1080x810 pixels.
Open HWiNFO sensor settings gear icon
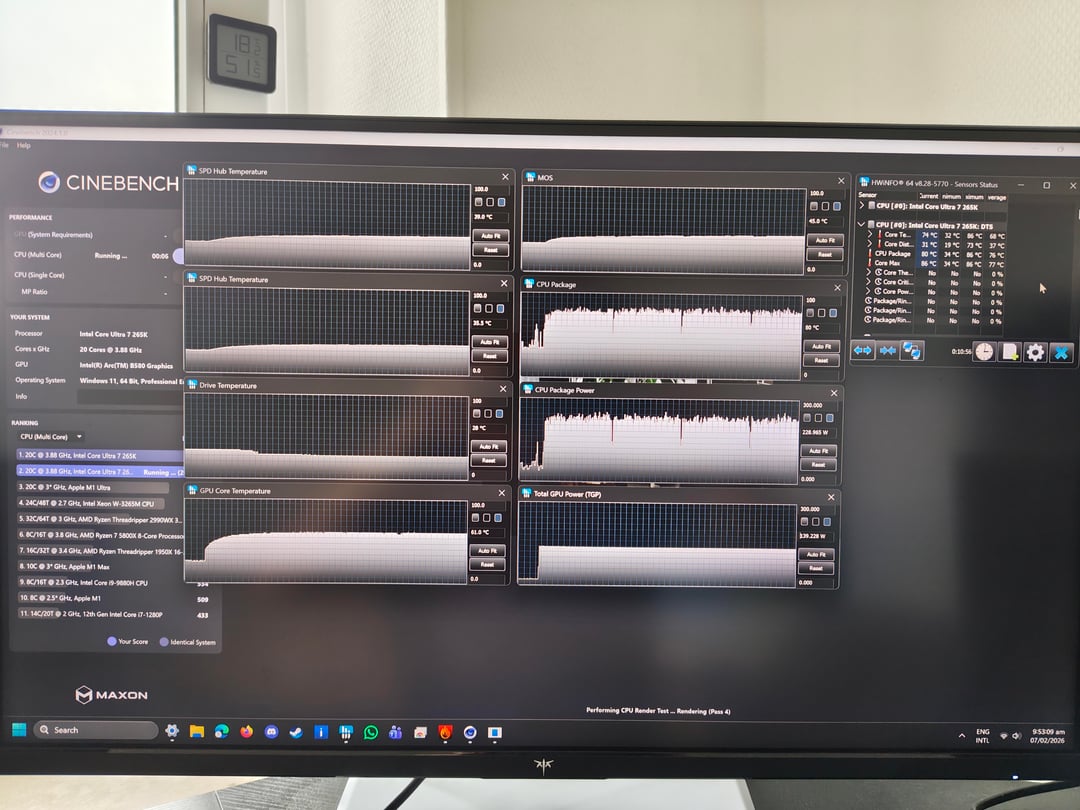(1036, 352)
